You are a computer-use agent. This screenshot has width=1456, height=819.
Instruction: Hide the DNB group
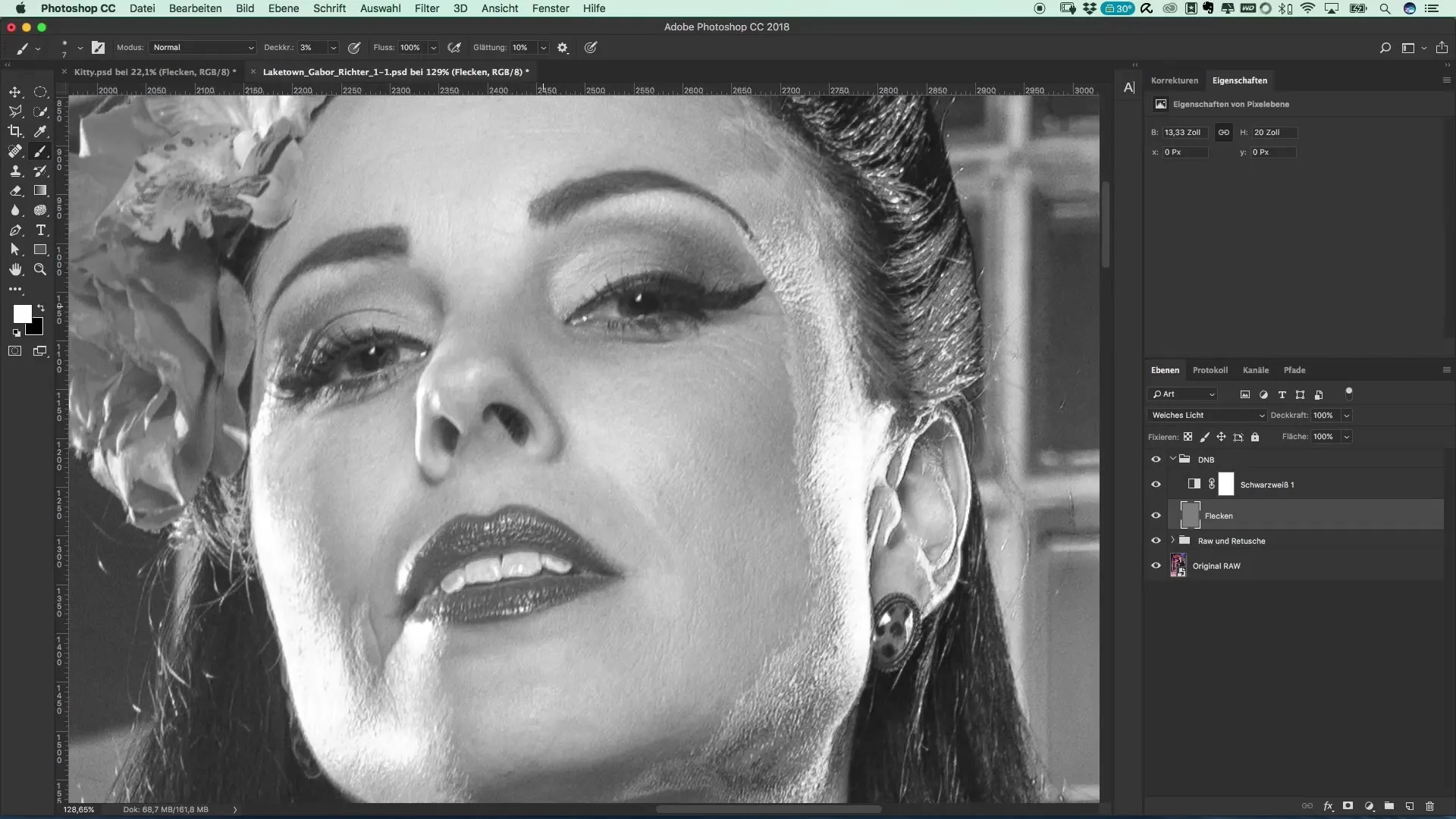pos(1156,460)
